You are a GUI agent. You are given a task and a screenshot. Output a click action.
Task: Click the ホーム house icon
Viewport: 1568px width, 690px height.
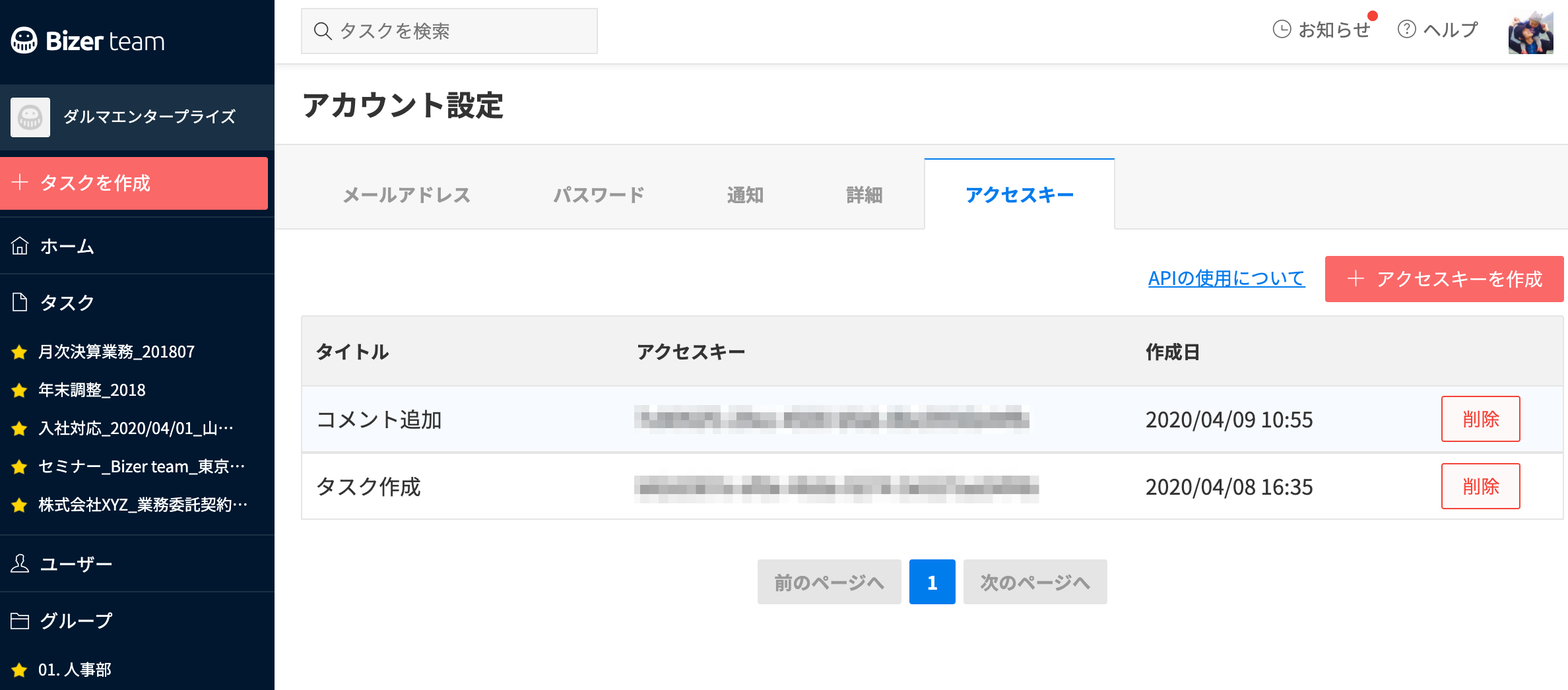(x=20, y=245)
